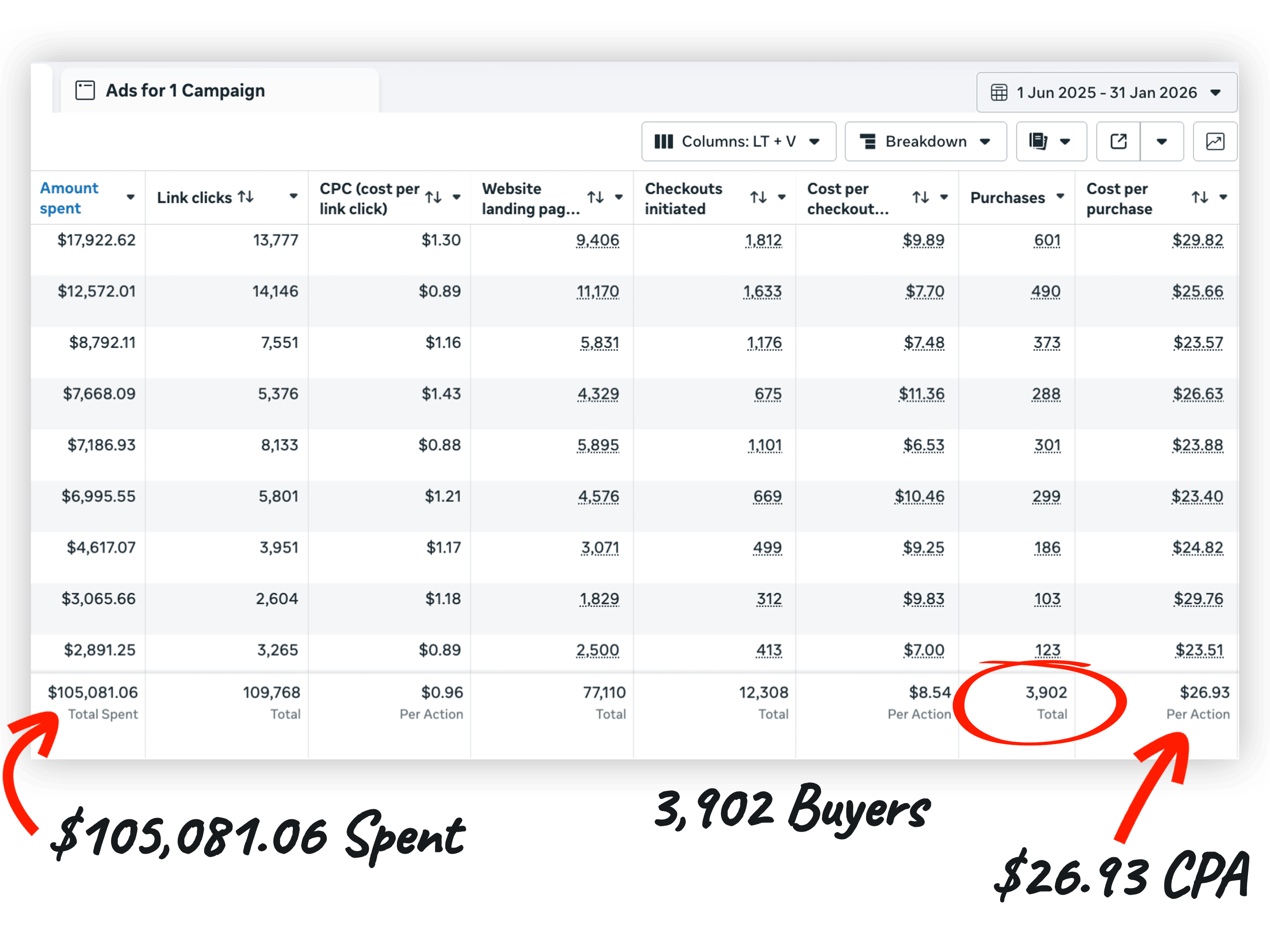Expand export options dropdown arrow
Image resolution: width=1270 pixels, height=952 pixels.
pos(1161,141)
